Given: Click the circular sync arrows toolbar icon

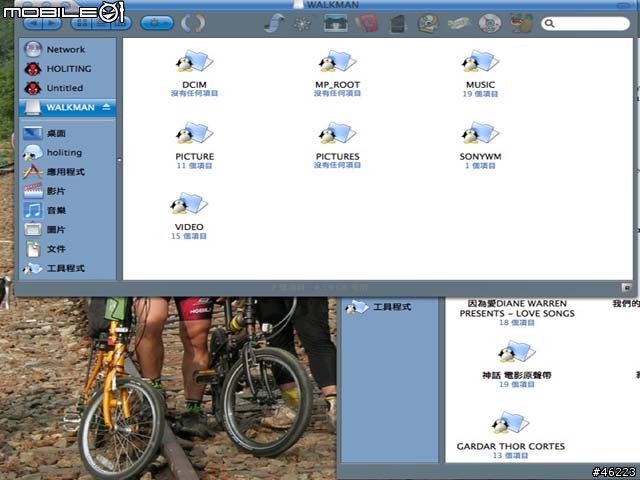Looking at the screenshot, I should tap(193, 23).
